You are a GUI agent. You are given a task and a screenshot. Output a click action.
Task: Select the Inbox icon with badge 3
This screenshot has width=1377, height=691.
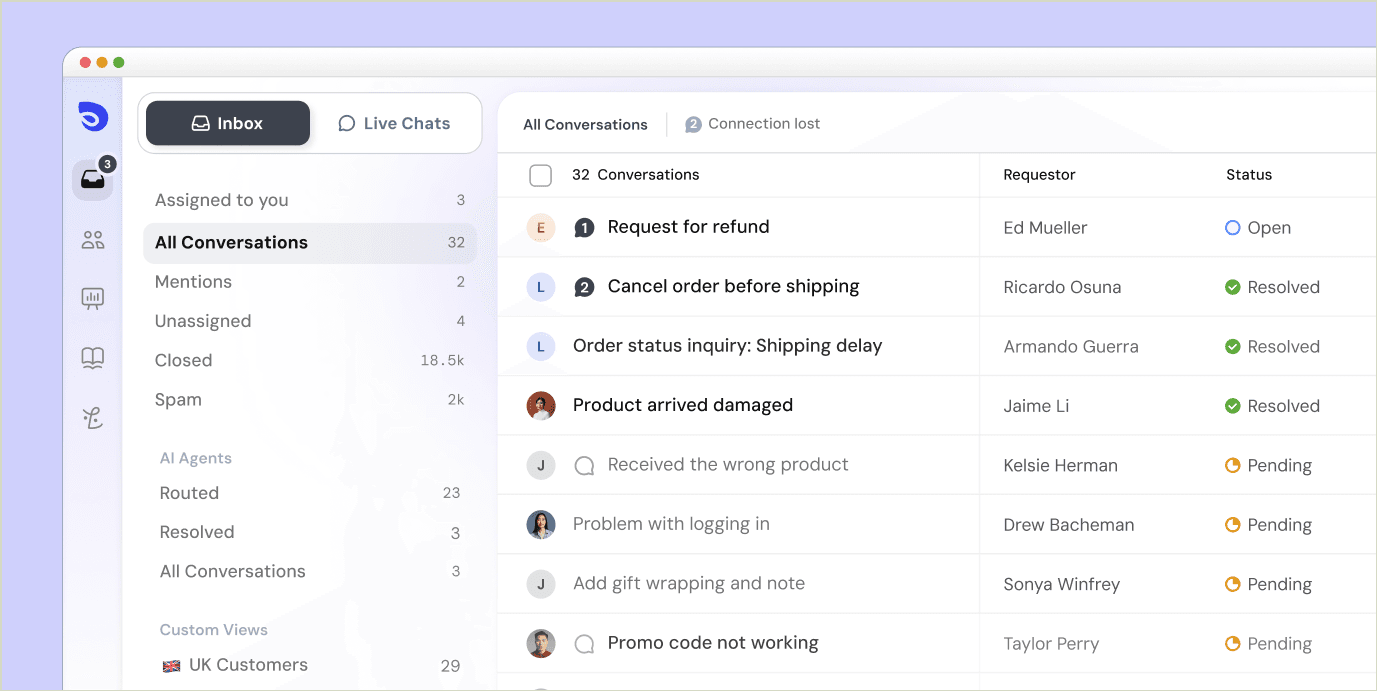click(92, 179)
